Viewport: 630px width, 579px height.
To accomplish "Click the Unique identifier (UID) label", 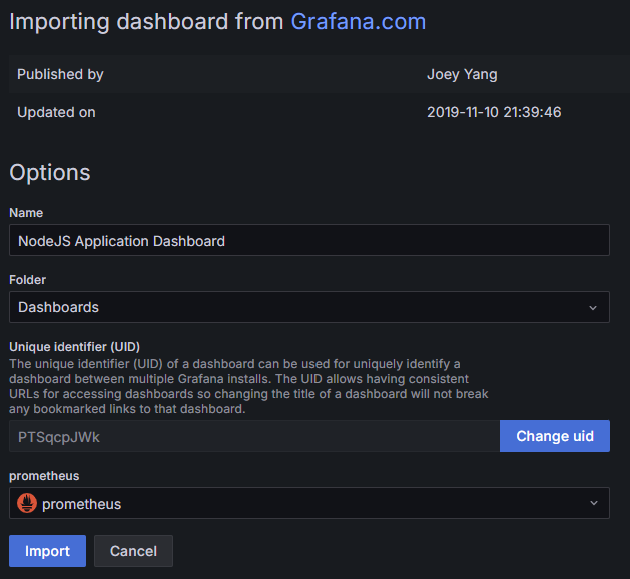I will tap(81, 346).
